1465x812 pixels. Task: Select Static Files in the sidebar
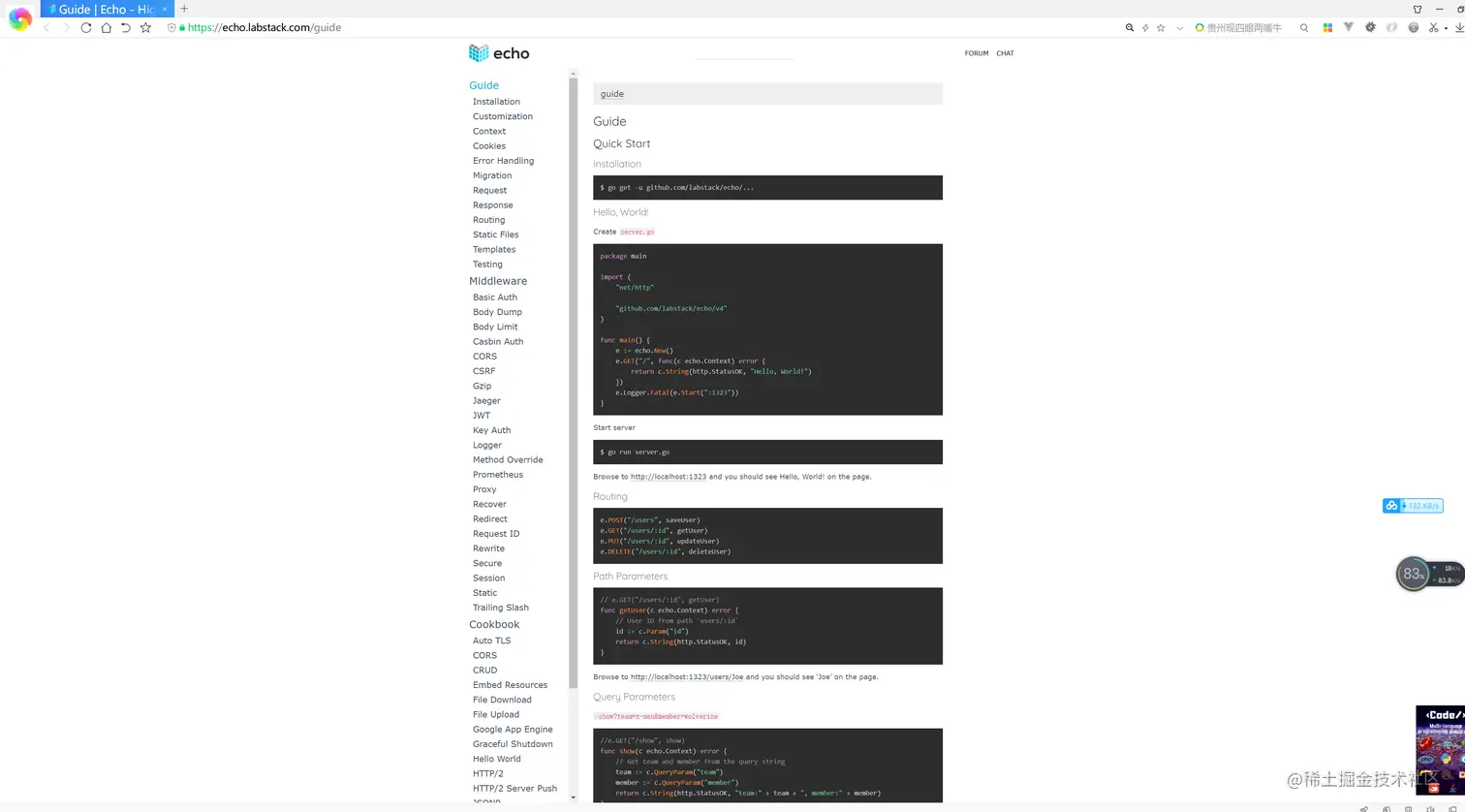495,234
